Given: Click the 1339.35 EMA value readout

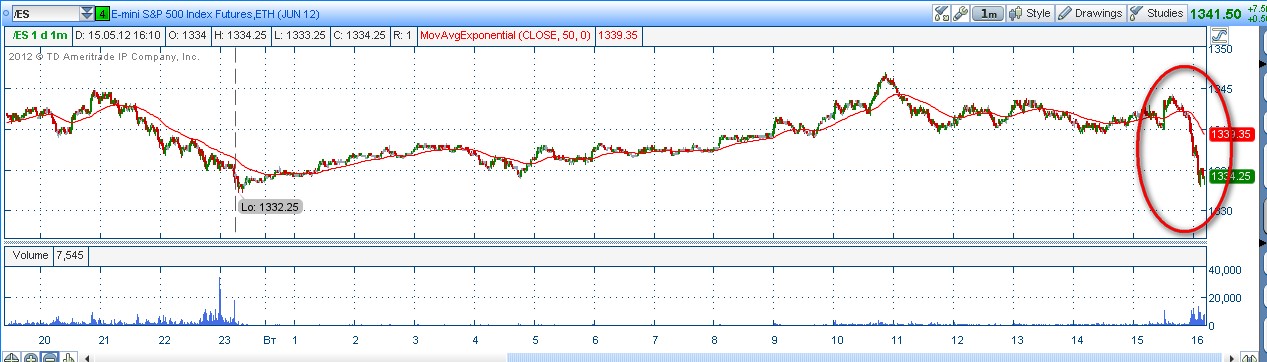Looking at the screenshot, I should point(618,35).
